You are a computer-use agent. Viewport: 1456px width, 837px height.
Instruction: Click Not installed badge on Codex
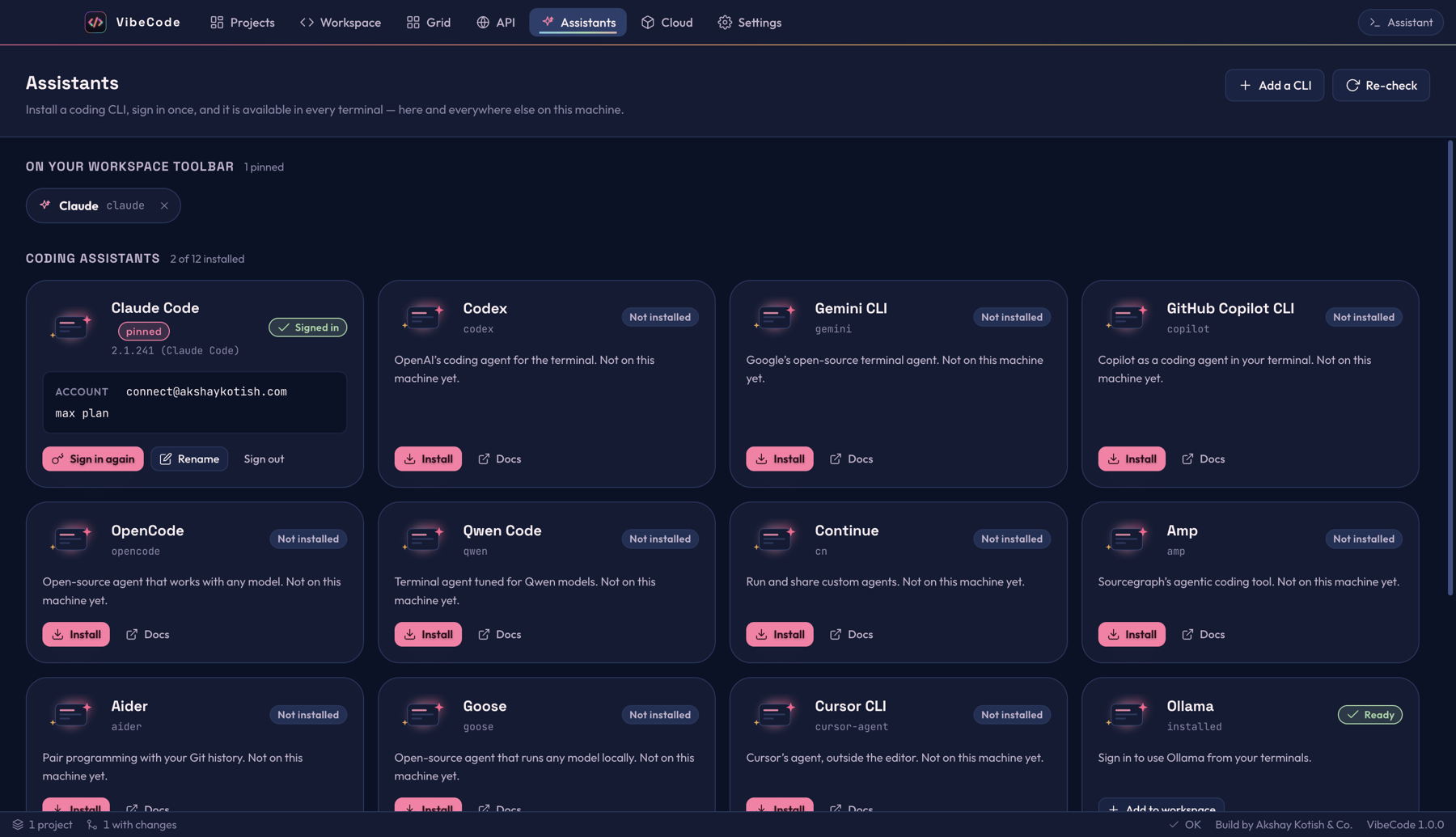659,317
